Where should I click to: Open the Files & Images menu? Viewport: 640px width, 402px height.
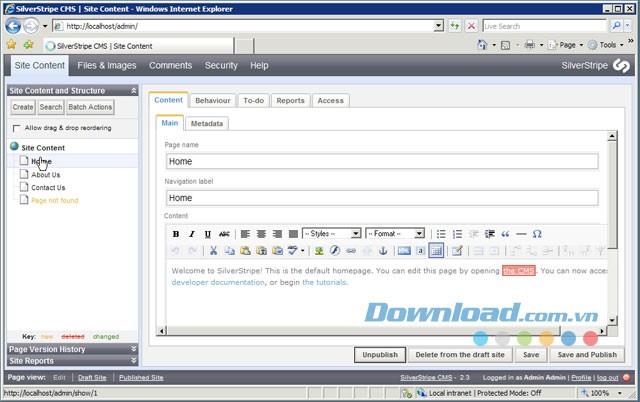(107, 66)
